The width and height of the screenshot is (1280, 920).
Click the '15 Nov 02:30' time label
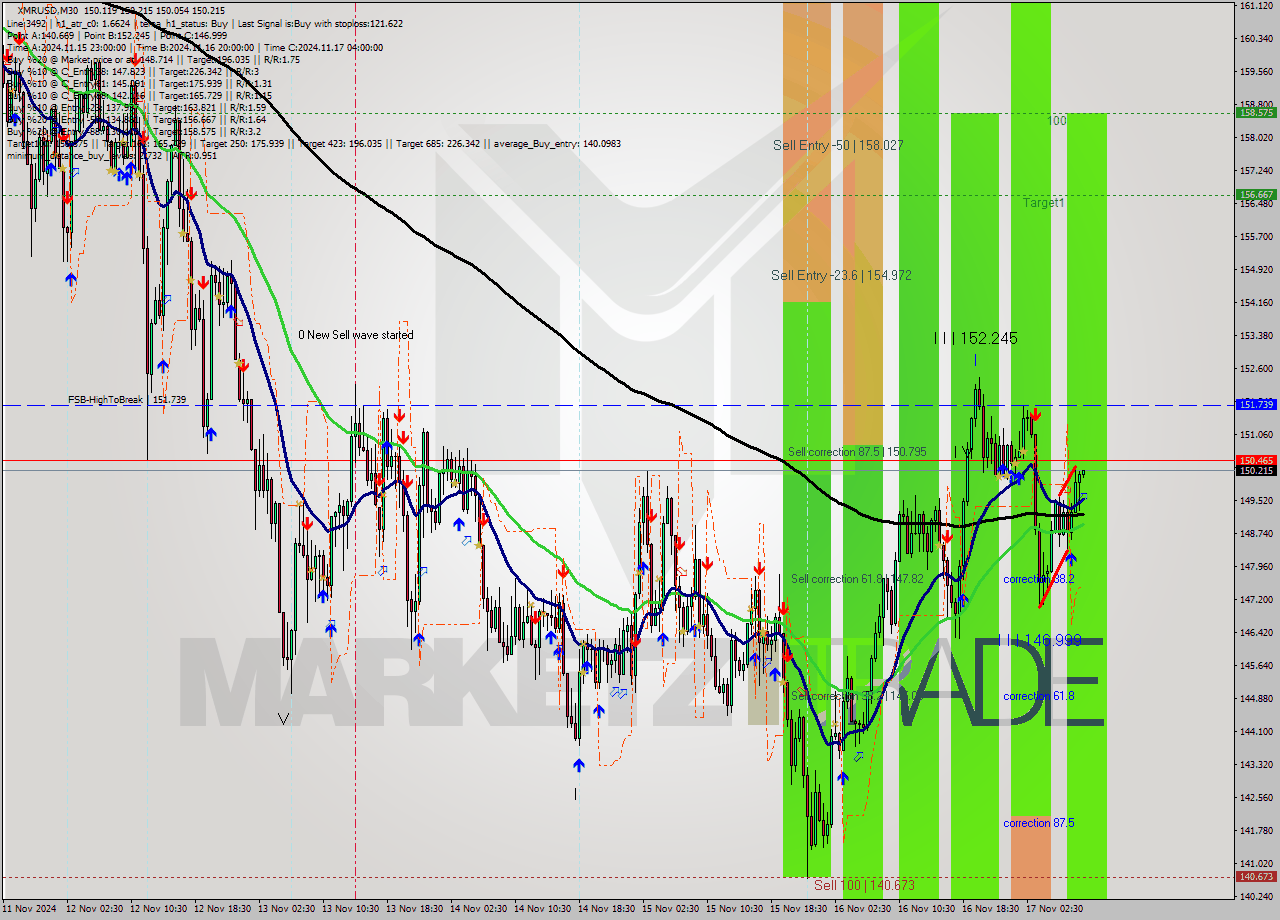tap(670, 909)
